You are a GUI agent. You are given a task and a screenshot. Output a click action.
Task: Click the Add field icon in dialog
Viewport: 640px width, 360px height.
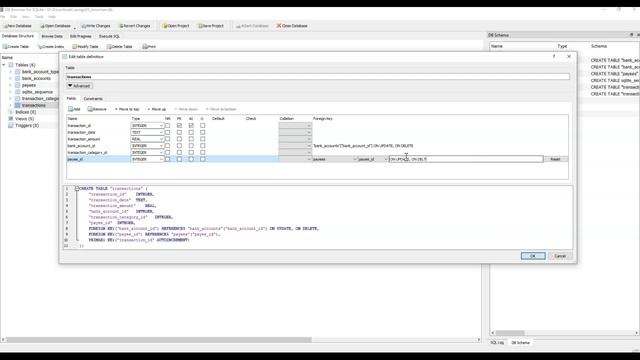71,109
